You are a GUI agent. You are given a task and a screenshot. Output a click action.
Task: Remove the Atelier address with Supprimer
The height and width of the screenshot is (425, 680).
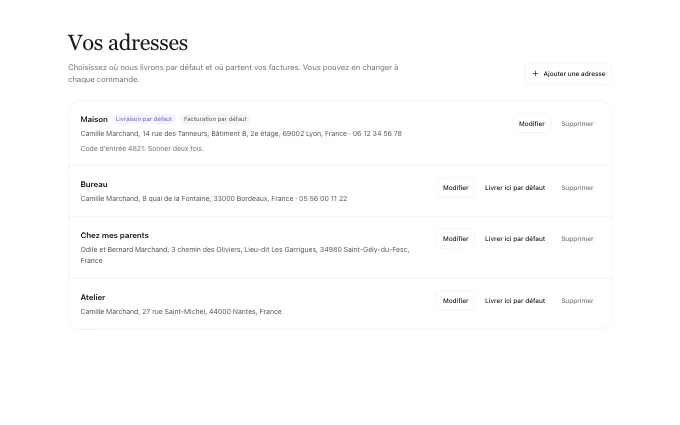coord(577,301)
